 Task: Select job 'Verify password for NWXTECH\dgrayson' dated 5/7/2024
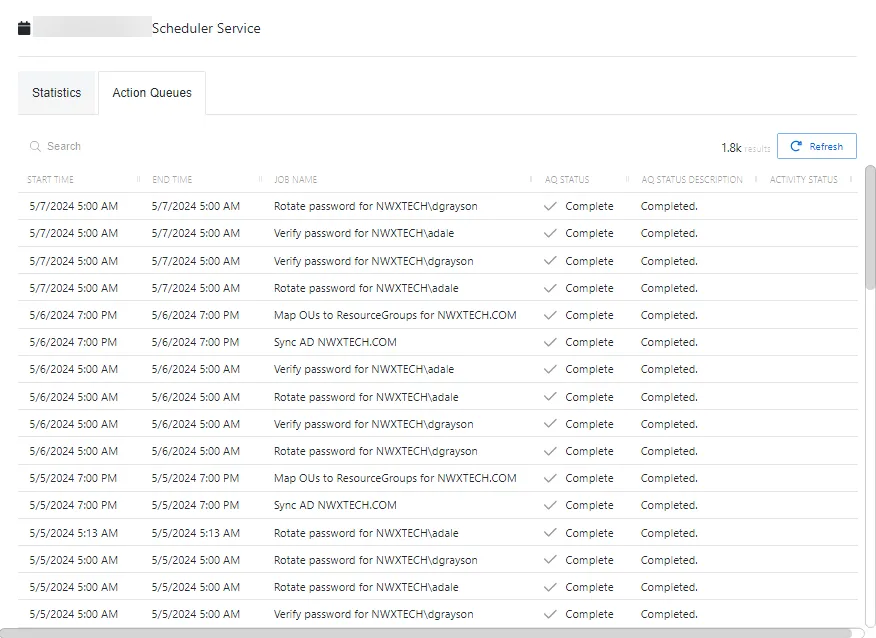tap(373, 261)
